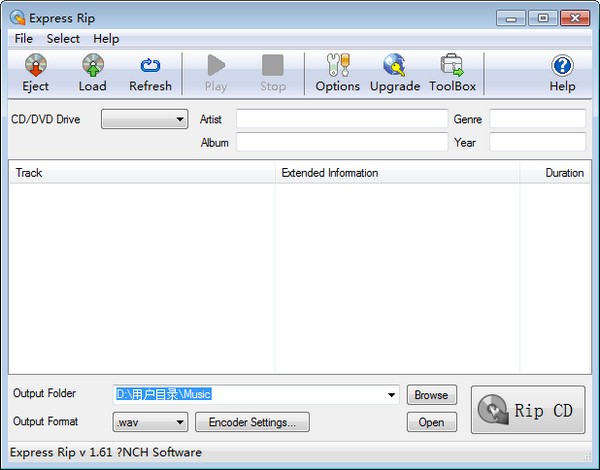This screenshot has height=470, width=600.
Task: Maximize the Express Rip window
Action: [543, 18]
